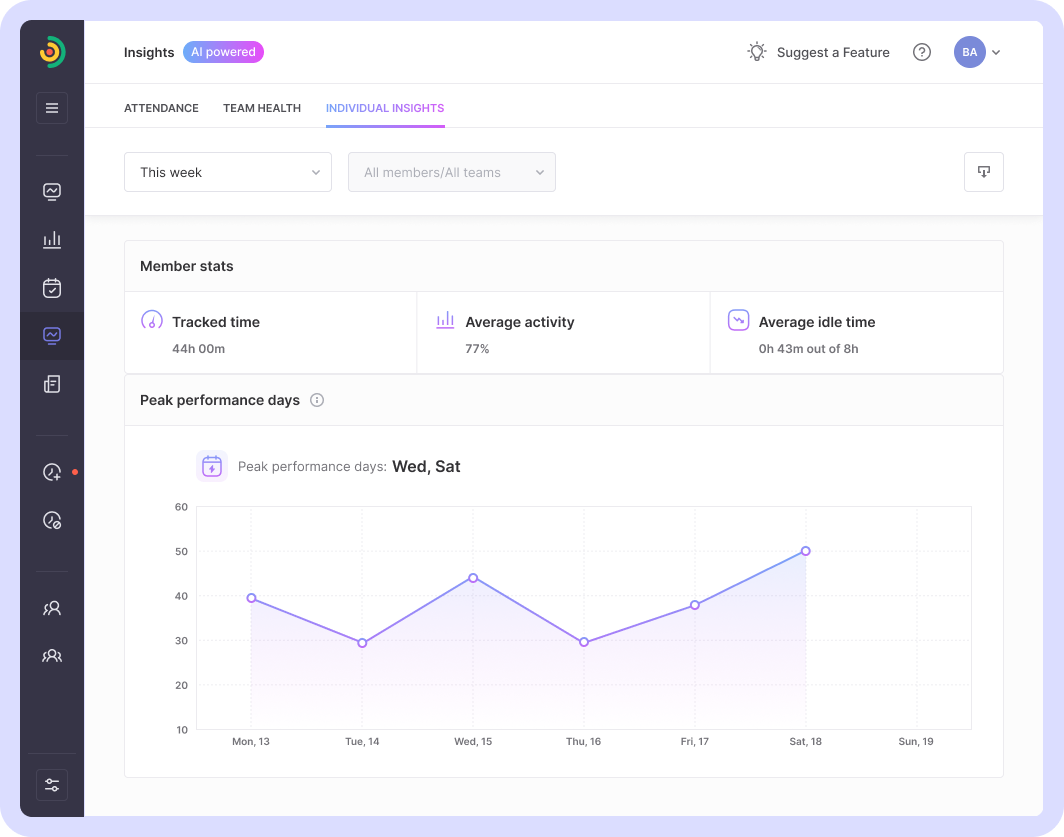Click the Wed, 15 data point on chart
The height and width of the screenshot is (837, 1064).
click(473, 578)
